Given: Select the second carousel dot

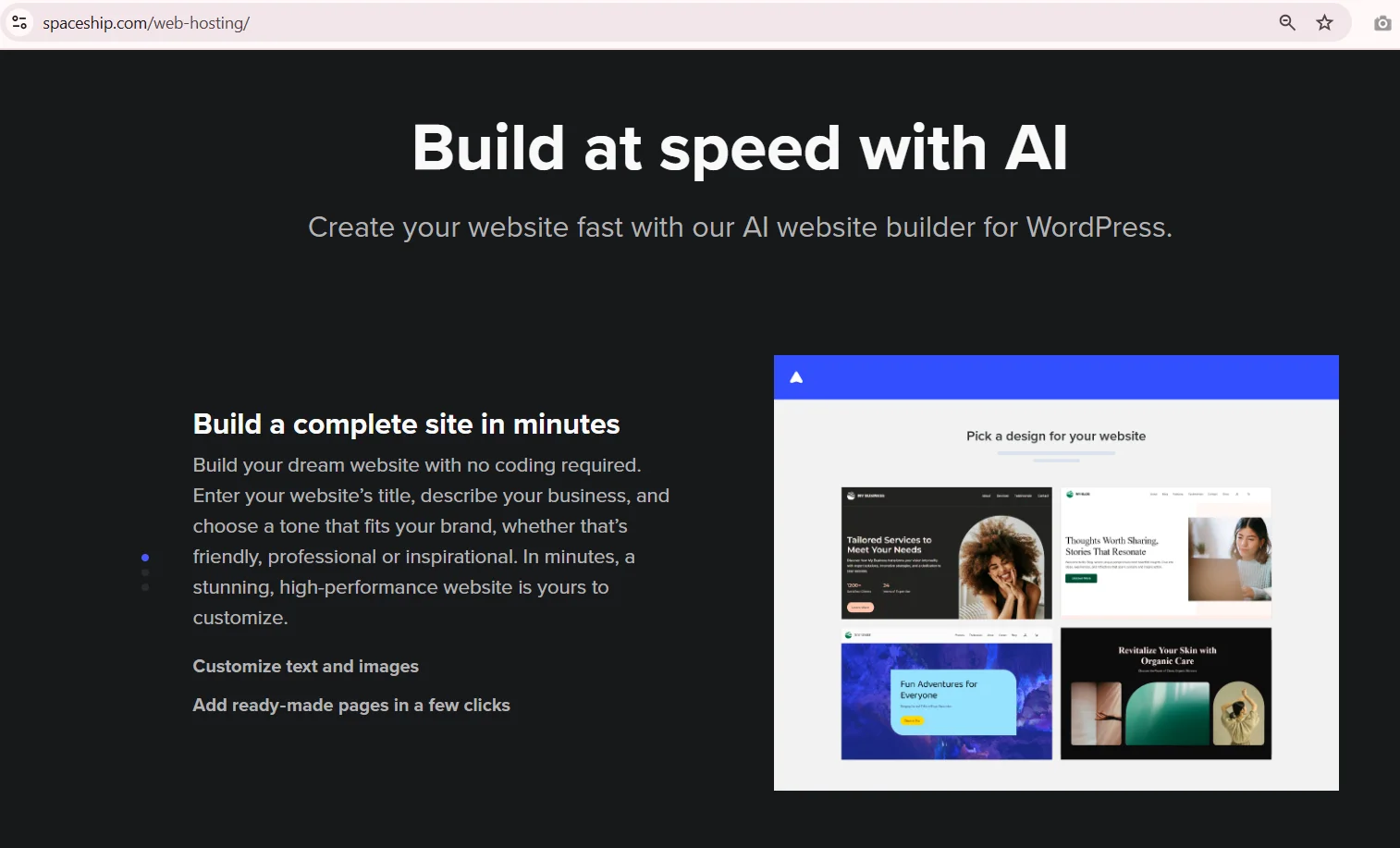Looking at the screenshot, I should 145,572.
